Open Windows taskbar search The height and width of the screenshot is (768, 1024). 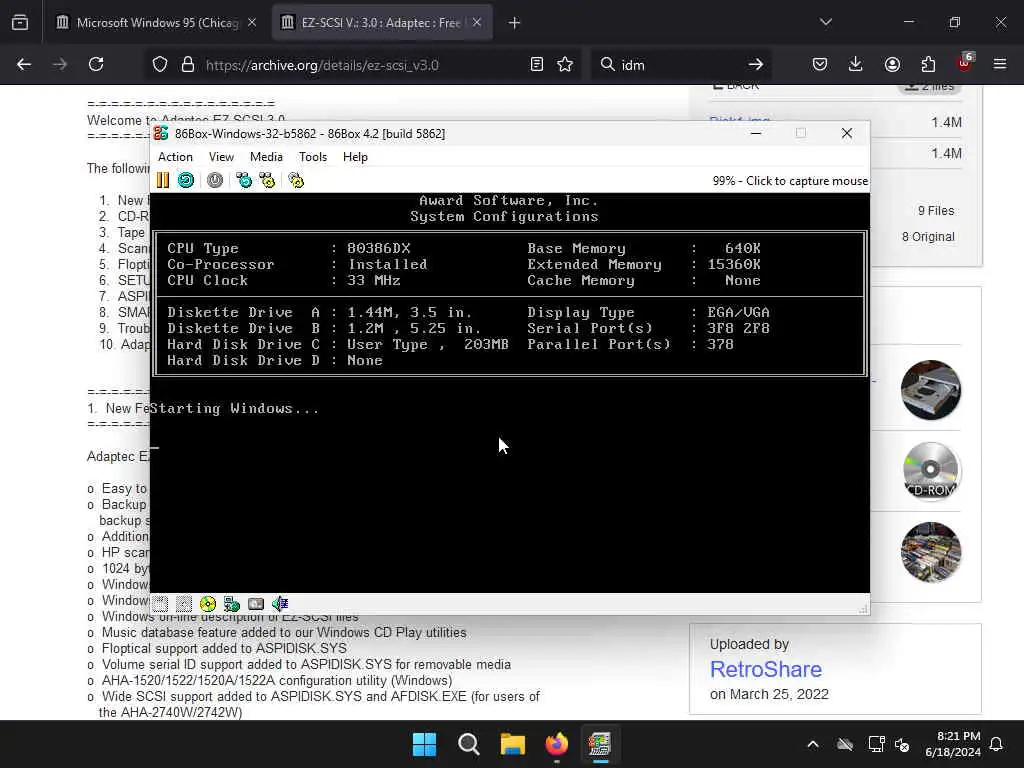[468, 744]
